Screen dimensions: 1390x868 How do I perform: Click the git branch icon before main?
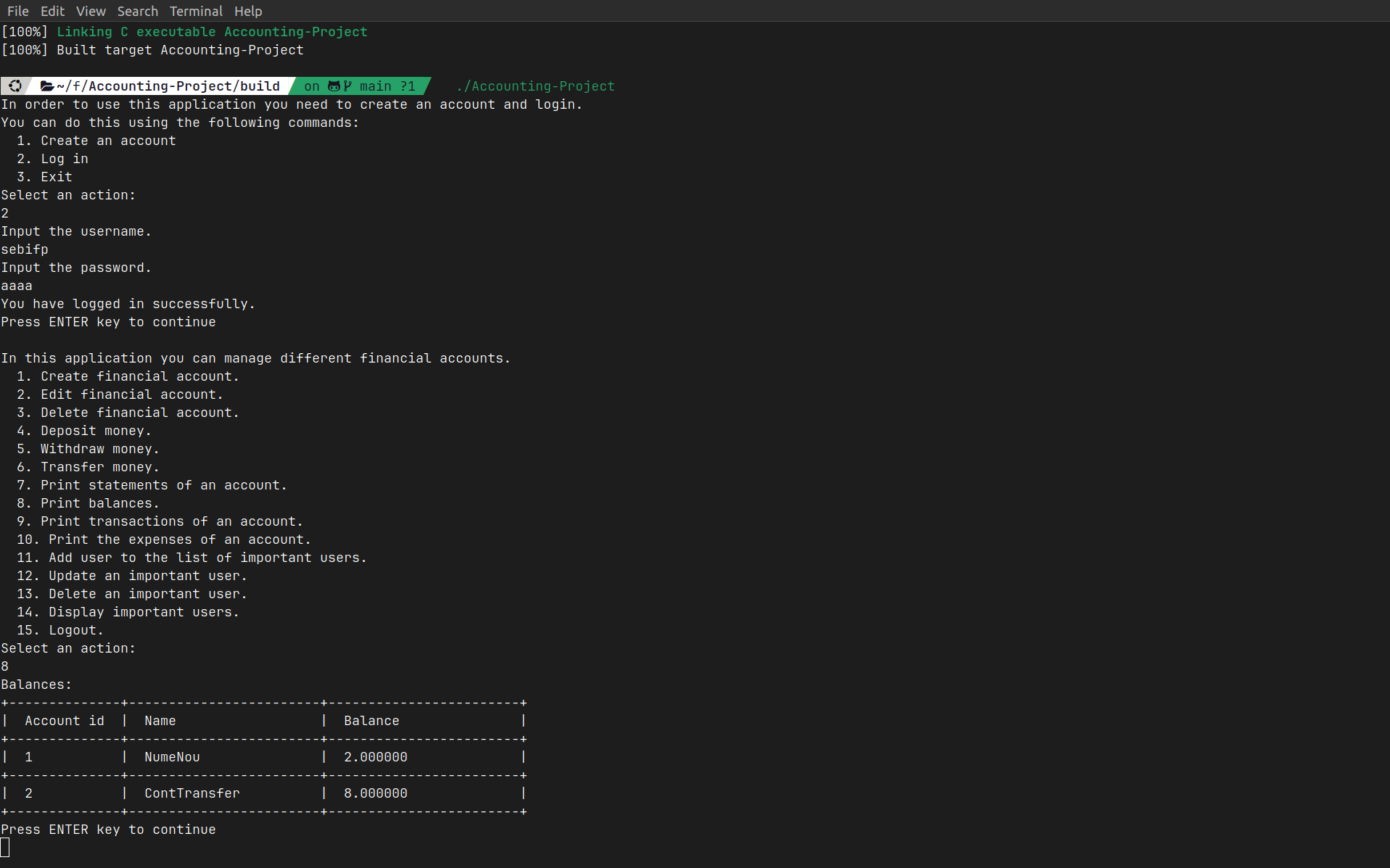pyautogui.click(x=348, y=86)
